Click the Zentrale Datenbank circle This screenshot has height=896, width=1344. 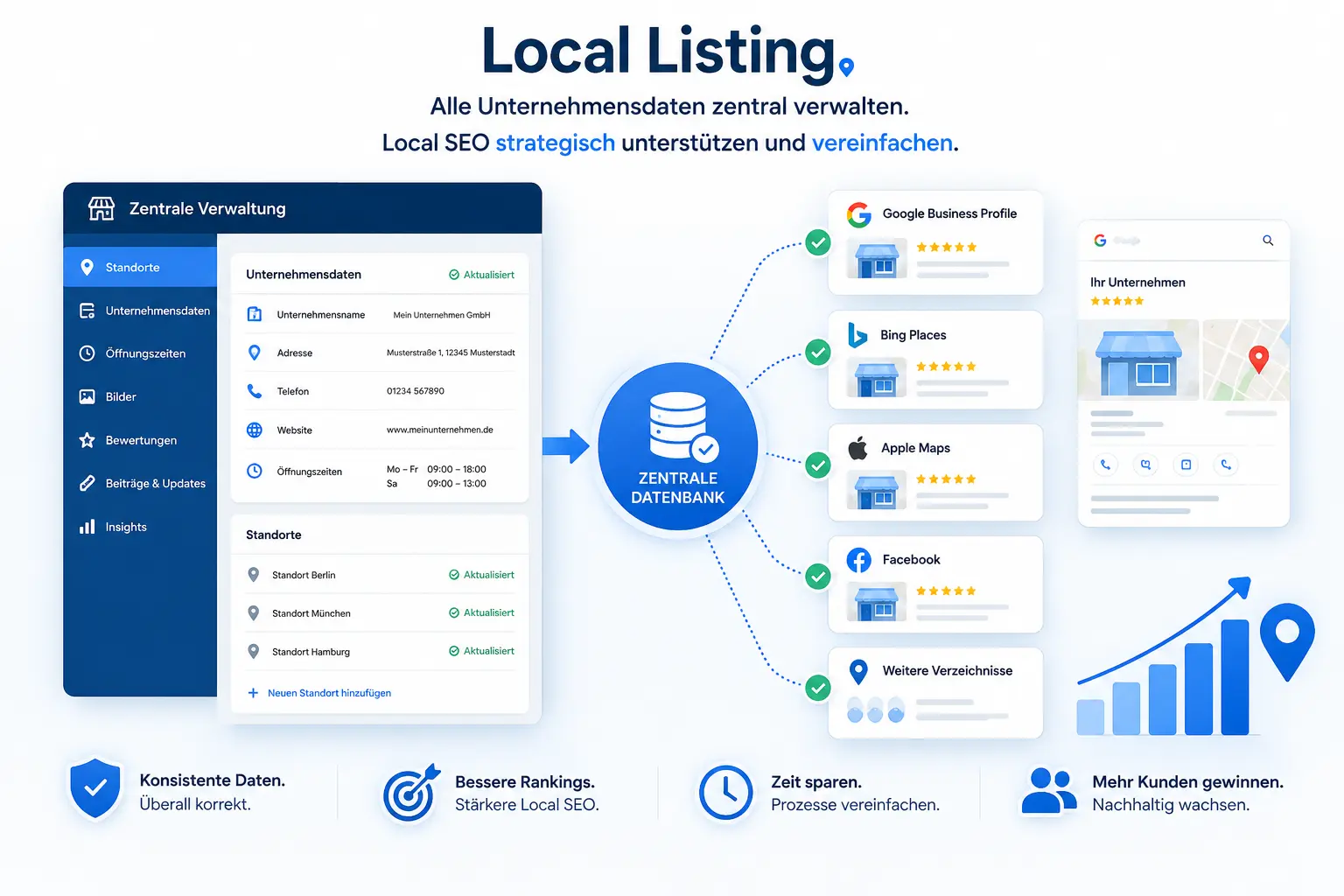(x=678, y=446)
